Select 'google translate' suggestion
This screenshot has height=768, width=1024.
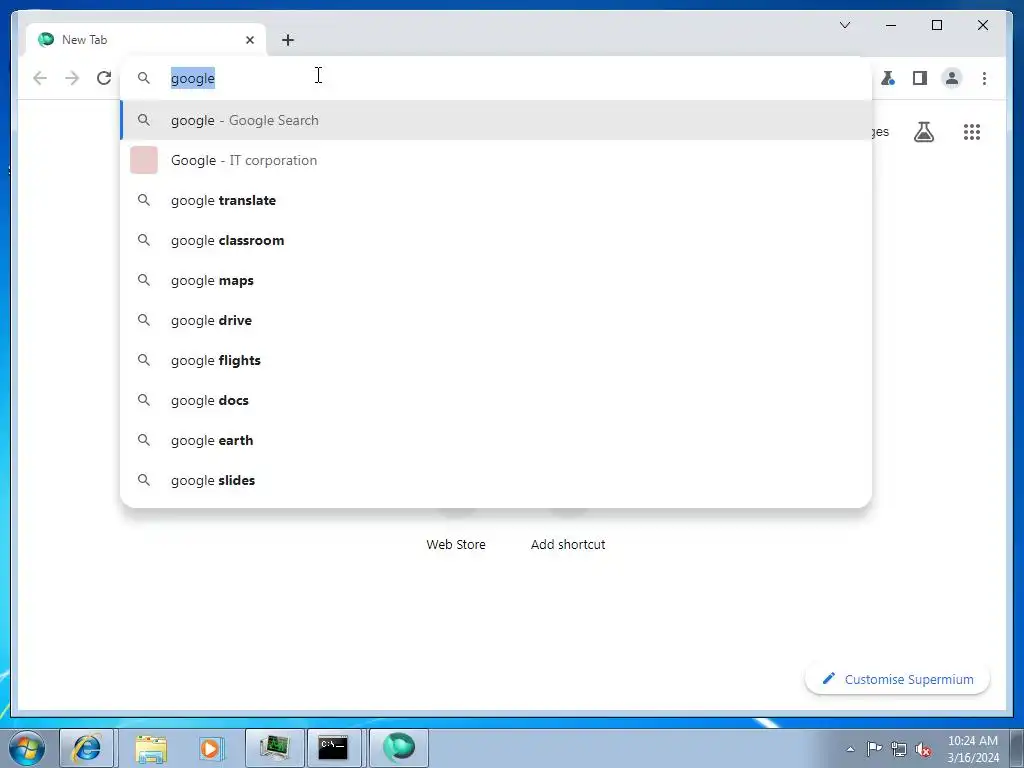click(496, 200)
